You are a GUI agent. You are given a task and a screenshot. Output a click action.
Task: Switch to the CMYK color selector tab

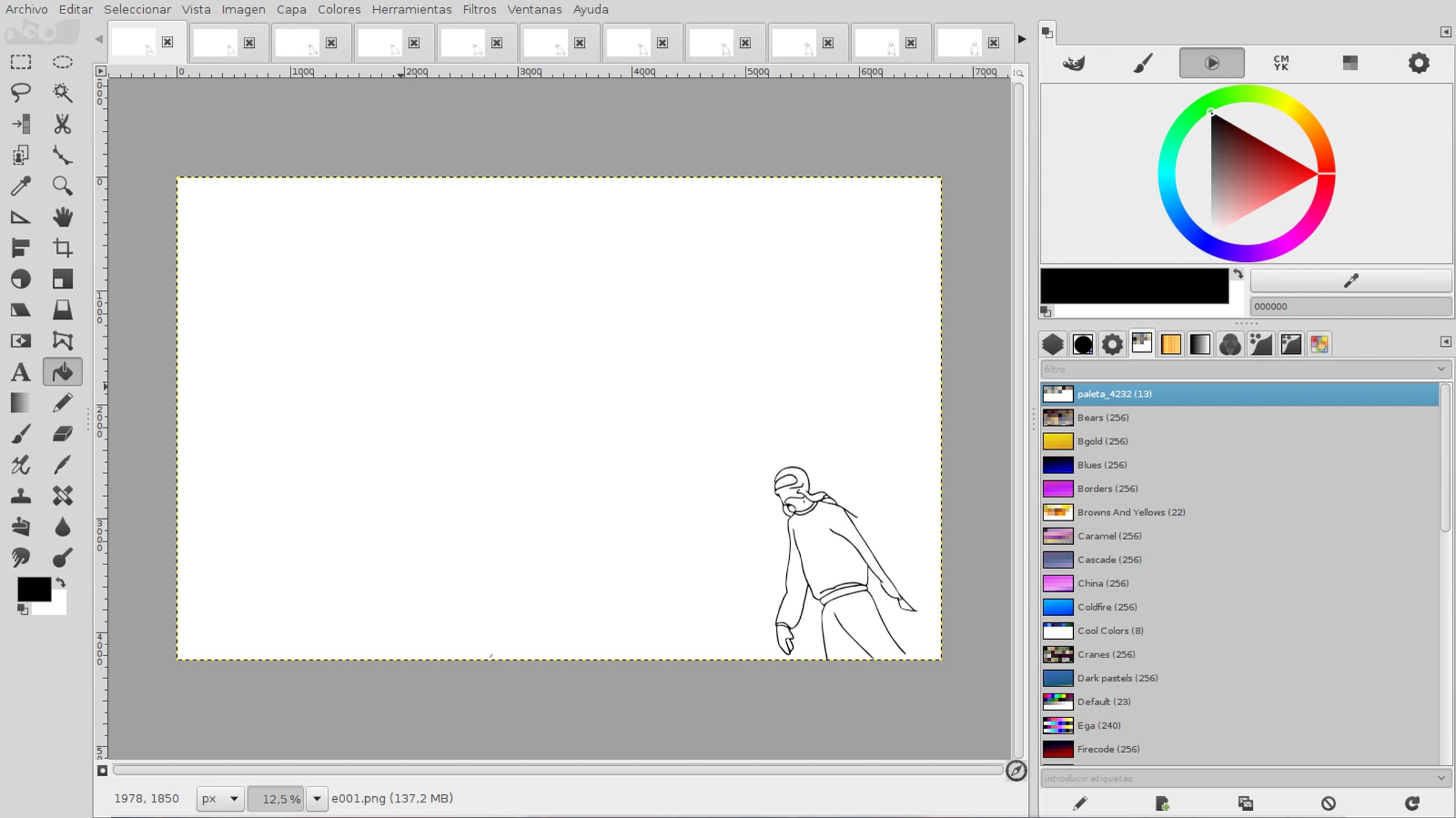(x=1281, y=63)
